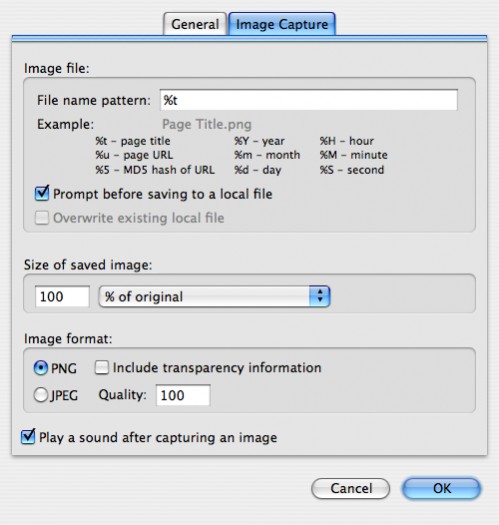The height and width of the screenshot is (525, 499).
Task: Click the Overwrite existing local file checkbox
Action: coord(42,218)
